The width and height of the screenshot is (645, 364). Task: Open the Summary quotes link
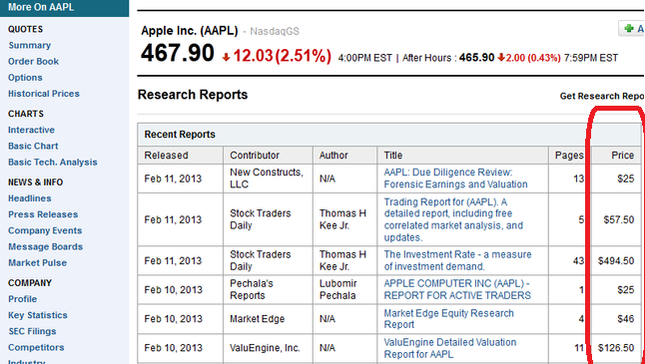30,45
